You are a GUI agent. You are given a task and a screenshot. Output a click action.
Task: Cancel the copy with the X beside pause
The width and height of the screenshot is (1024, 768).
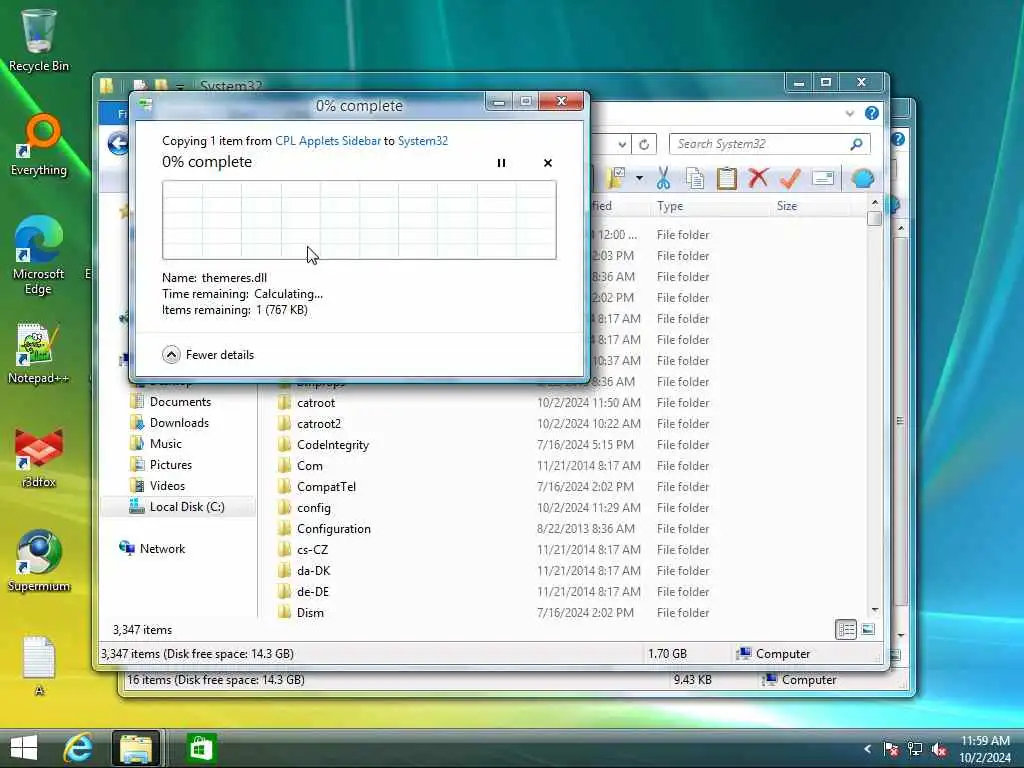[x=547, y=163]
